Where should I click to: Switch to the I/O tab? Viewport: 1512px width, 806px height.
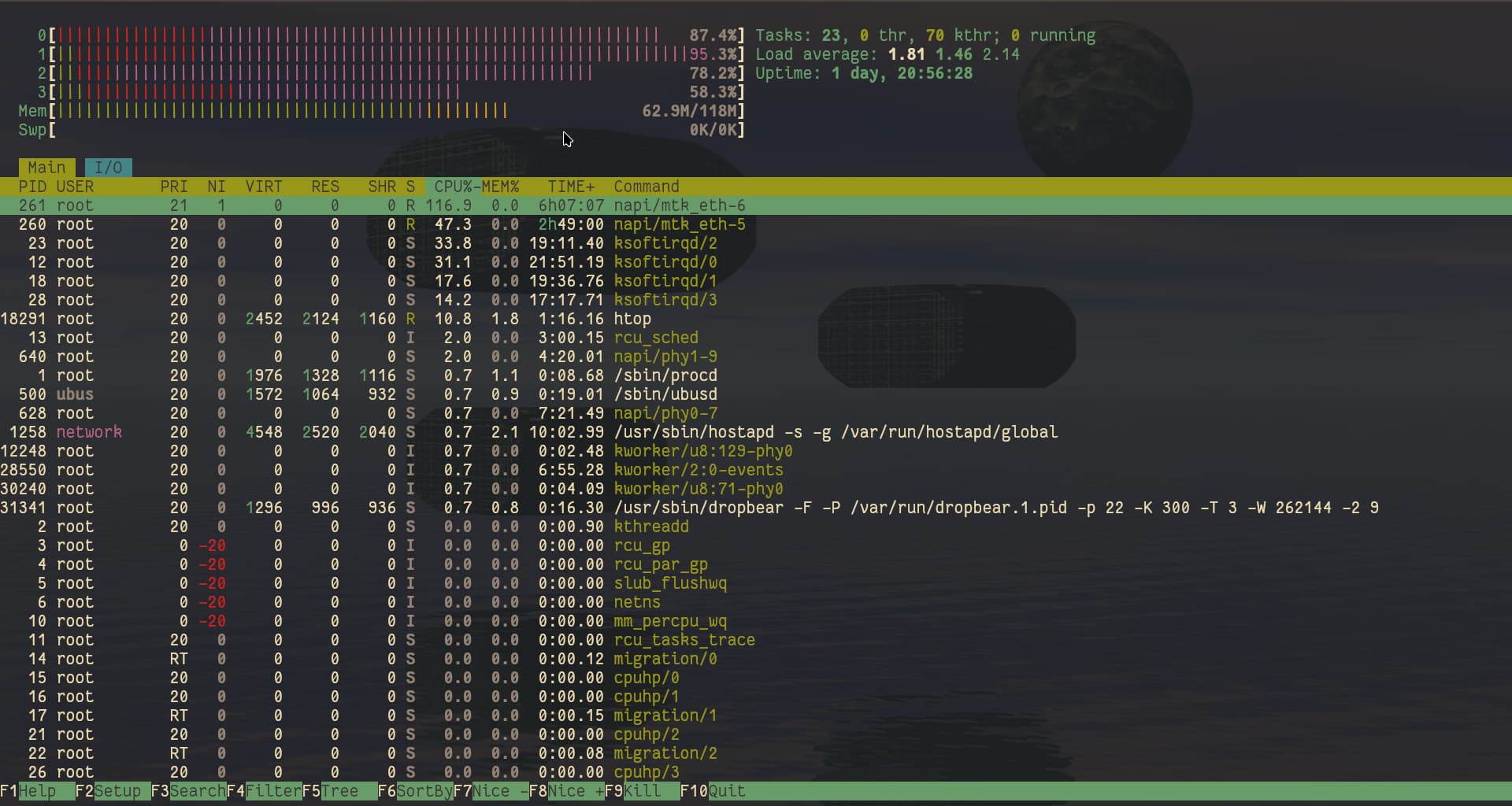(108, 168)
